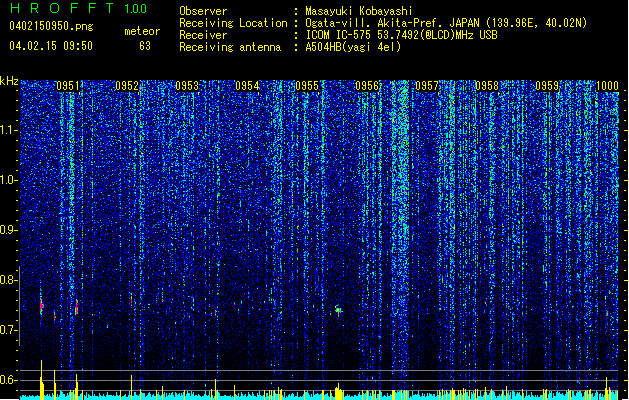Screen dimensions: 629x400
Task: Click the 0.9 kHz frequency label
Action: (x=9, y=230)
